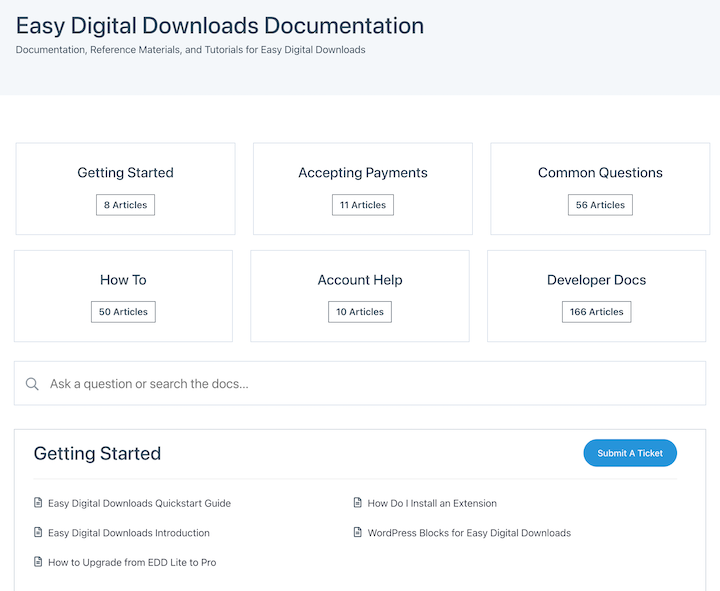The image size is (720, 591).
Task: Open the Common Questions category card
Action: point(600,189)
